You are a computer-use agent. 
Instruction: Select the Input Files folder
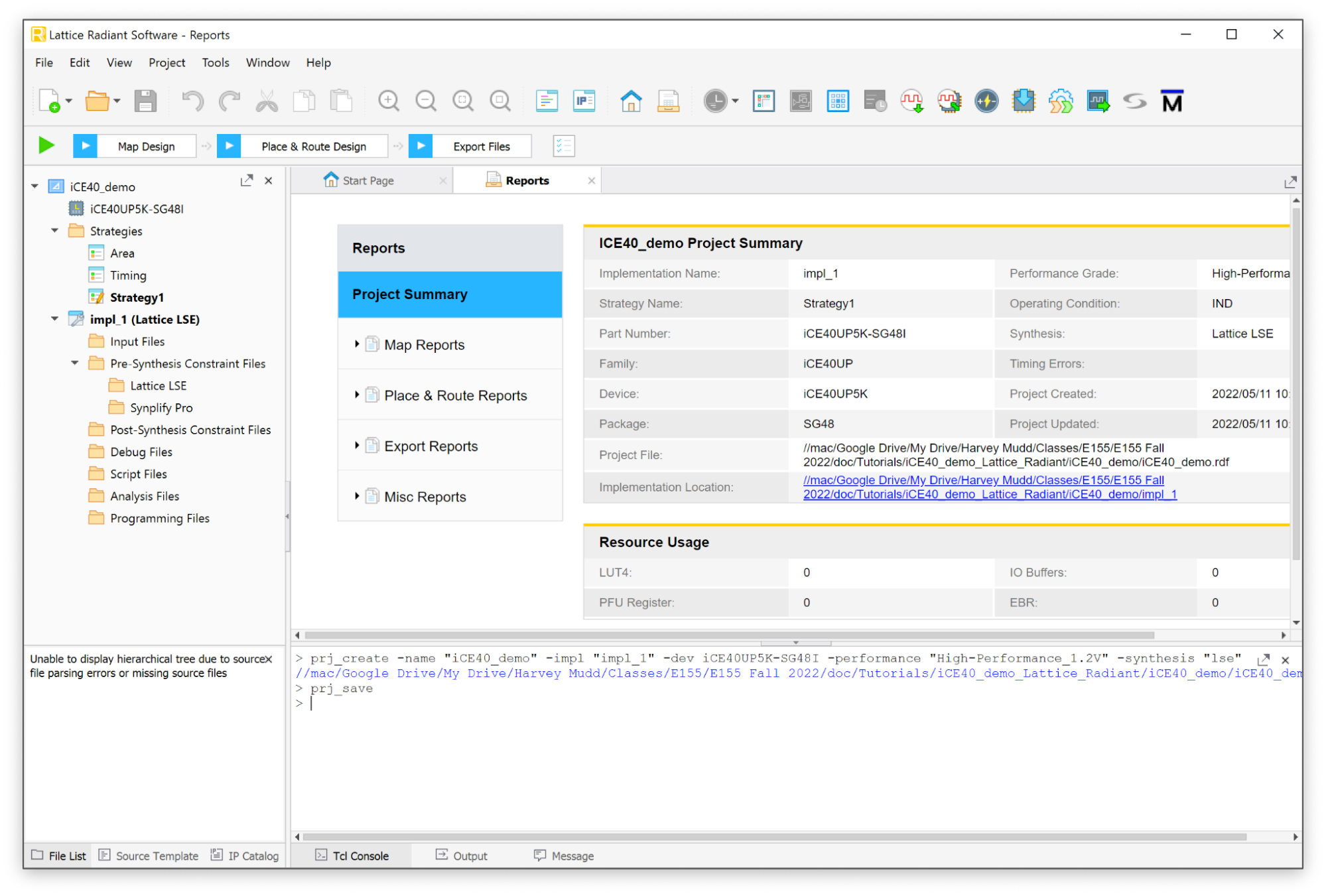point(137,342)
